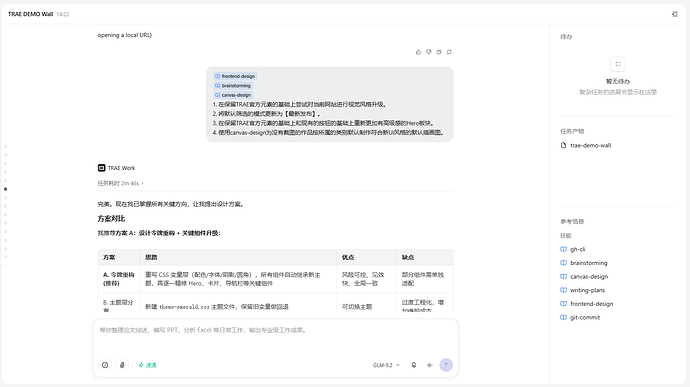
Task: Open the git-commit skill in sidebar
Action: point(580,317)
